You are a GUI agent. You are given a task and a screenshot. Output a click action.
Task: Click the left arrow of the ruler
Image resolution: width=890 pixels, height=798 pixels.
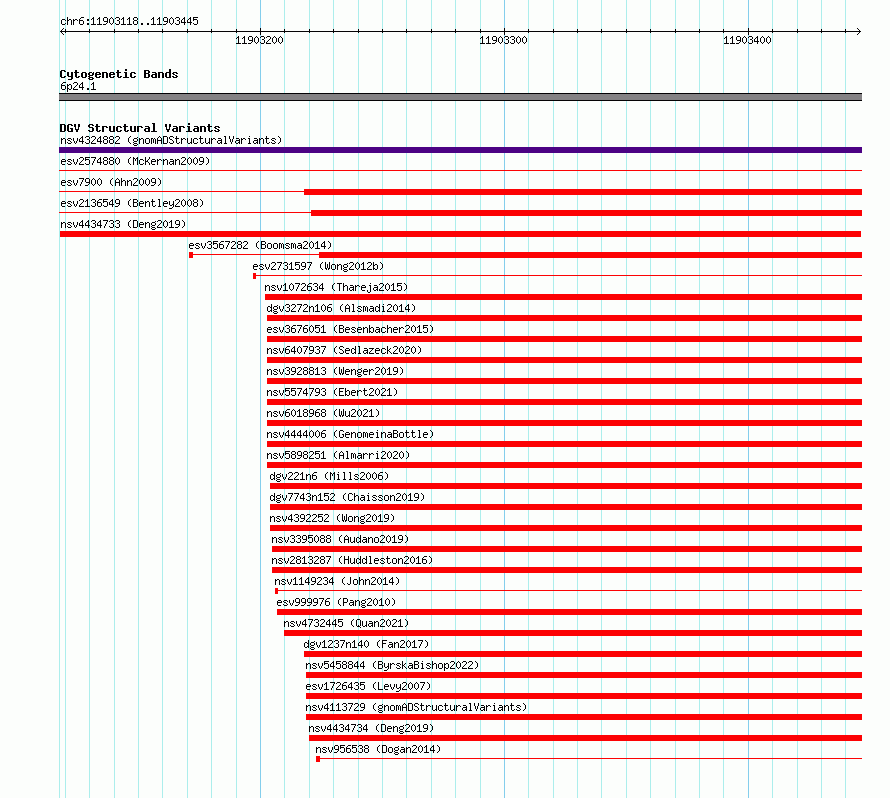(x=62, y=32)
